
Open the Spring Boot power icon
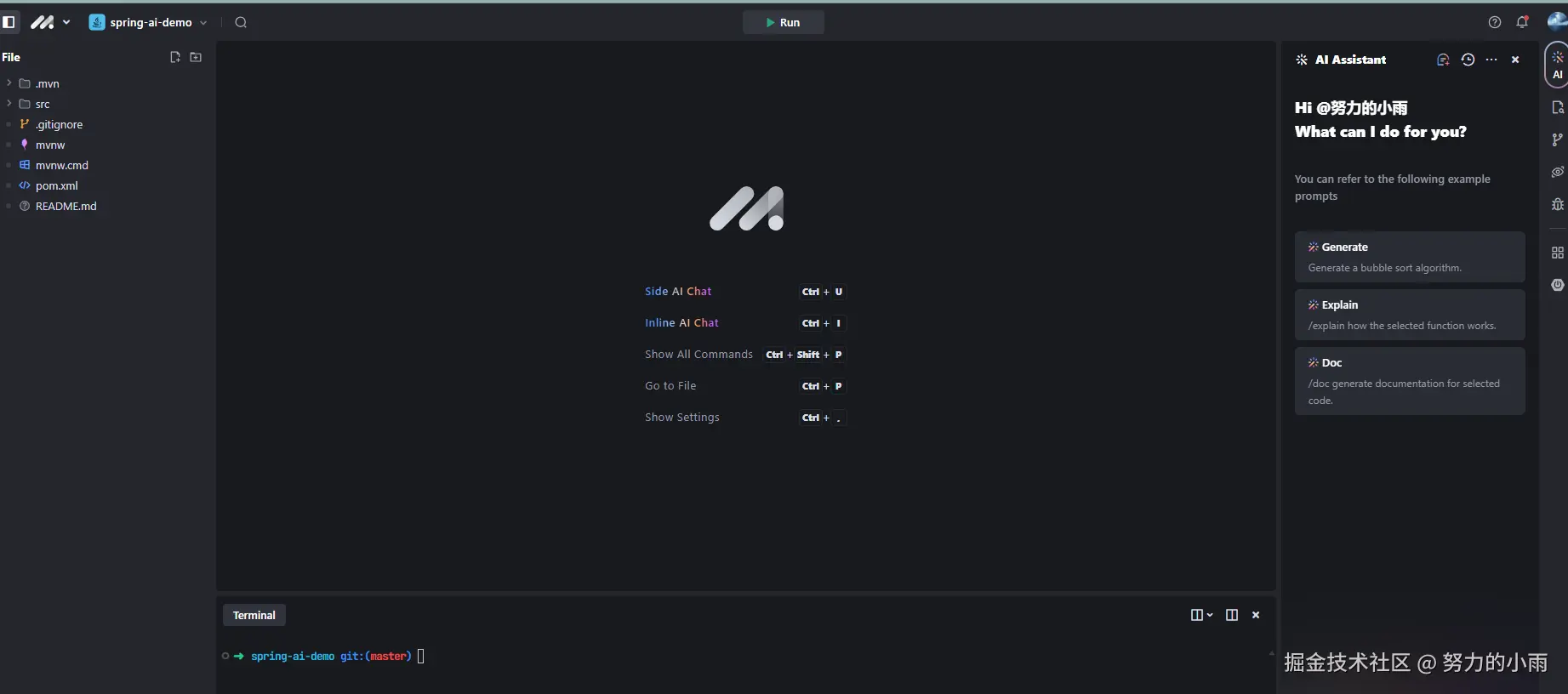pyautogui.click(x=1557, y=285)
